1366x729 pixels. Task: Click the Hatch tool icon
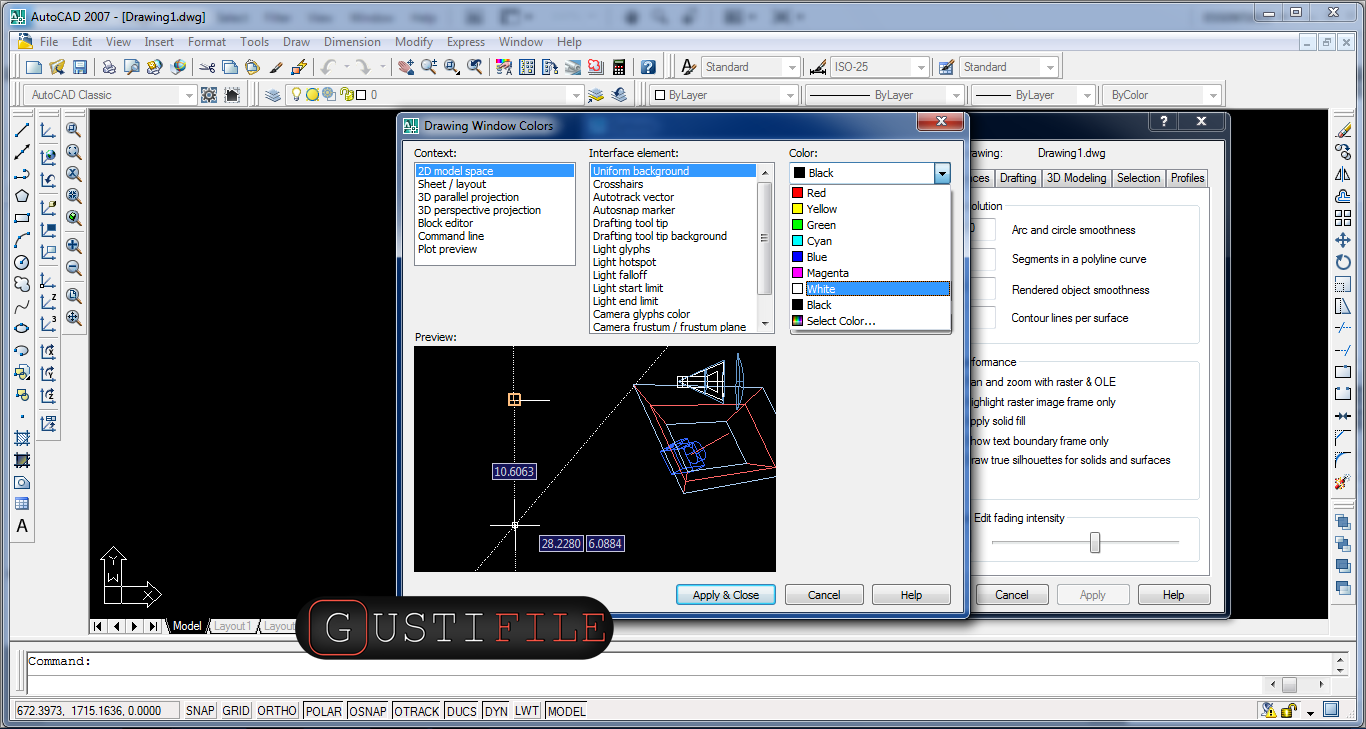point(22,438)
